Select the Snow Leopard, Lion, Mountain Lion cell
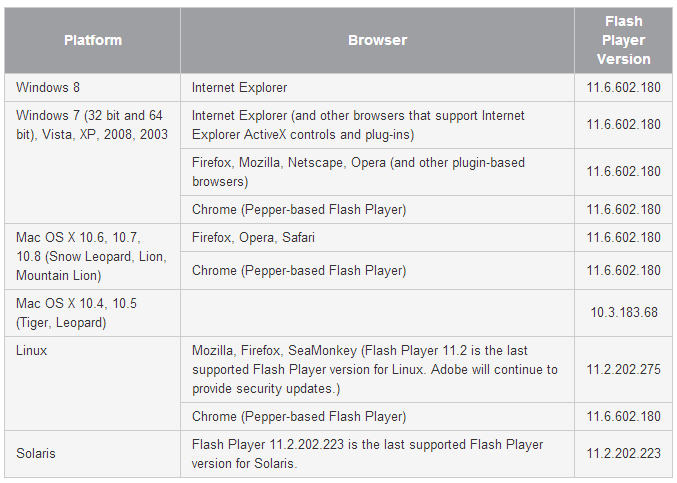This screenshot has width=677, height=483. (x=92, y=257)
